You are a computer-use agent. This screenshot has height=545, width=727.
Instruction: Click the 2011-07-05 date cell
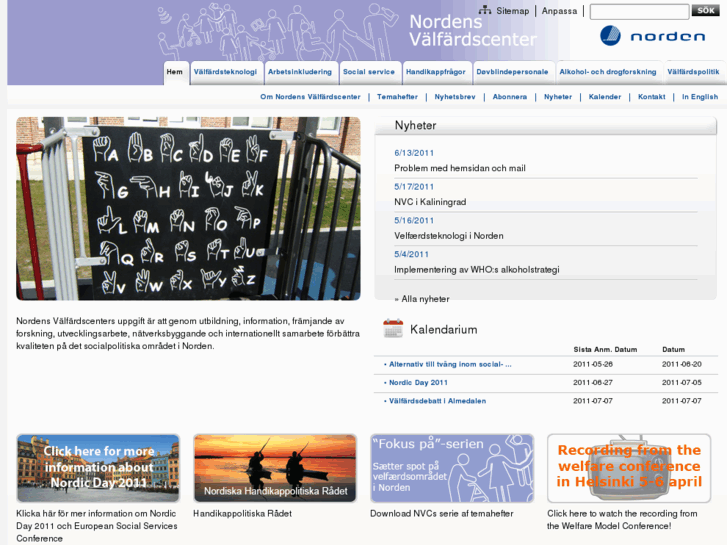(682, 383)
